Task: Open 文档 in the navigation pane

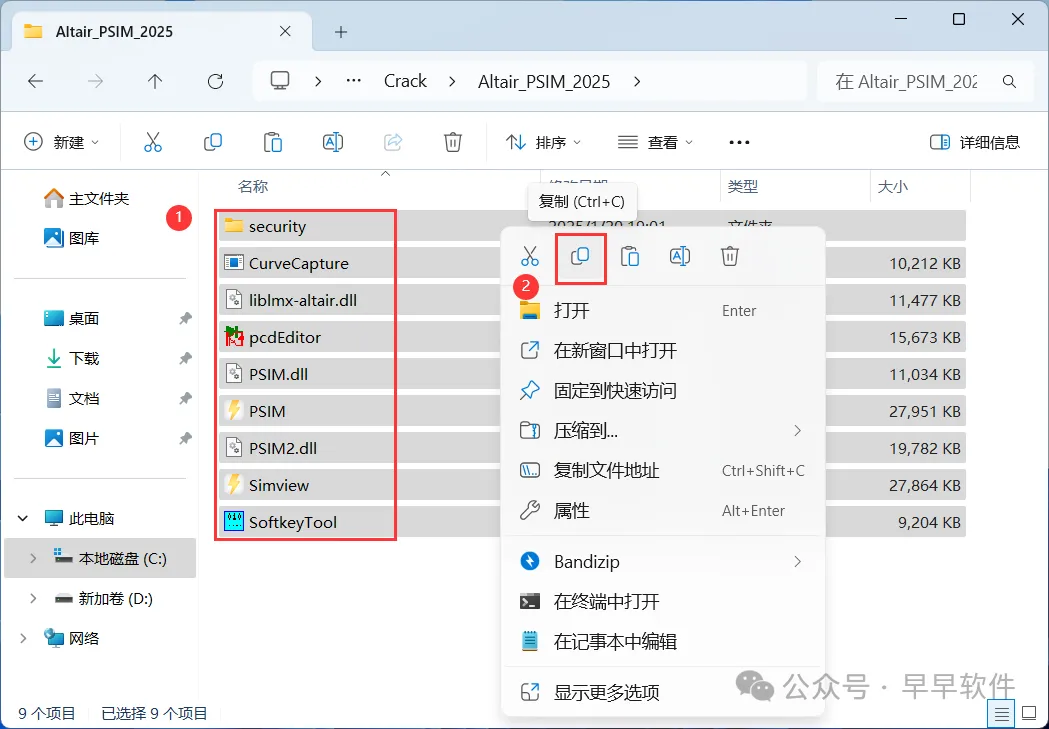Action: tap(72, 399)
